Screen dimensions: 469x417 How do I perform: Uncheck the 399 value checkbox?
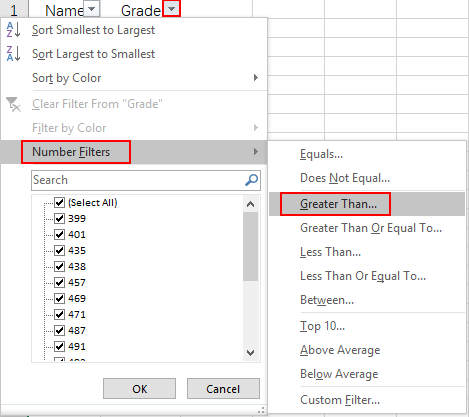pos(59,218)
